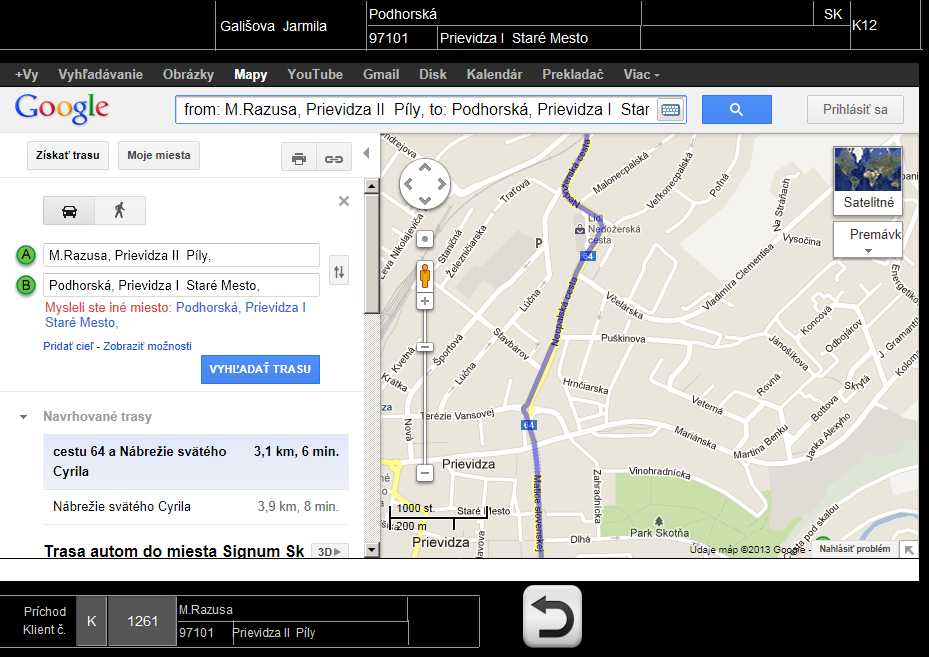The height and width of the screenshot is (657, 929).
Task: Click the zoom slider handle
Action: point(425,347)
